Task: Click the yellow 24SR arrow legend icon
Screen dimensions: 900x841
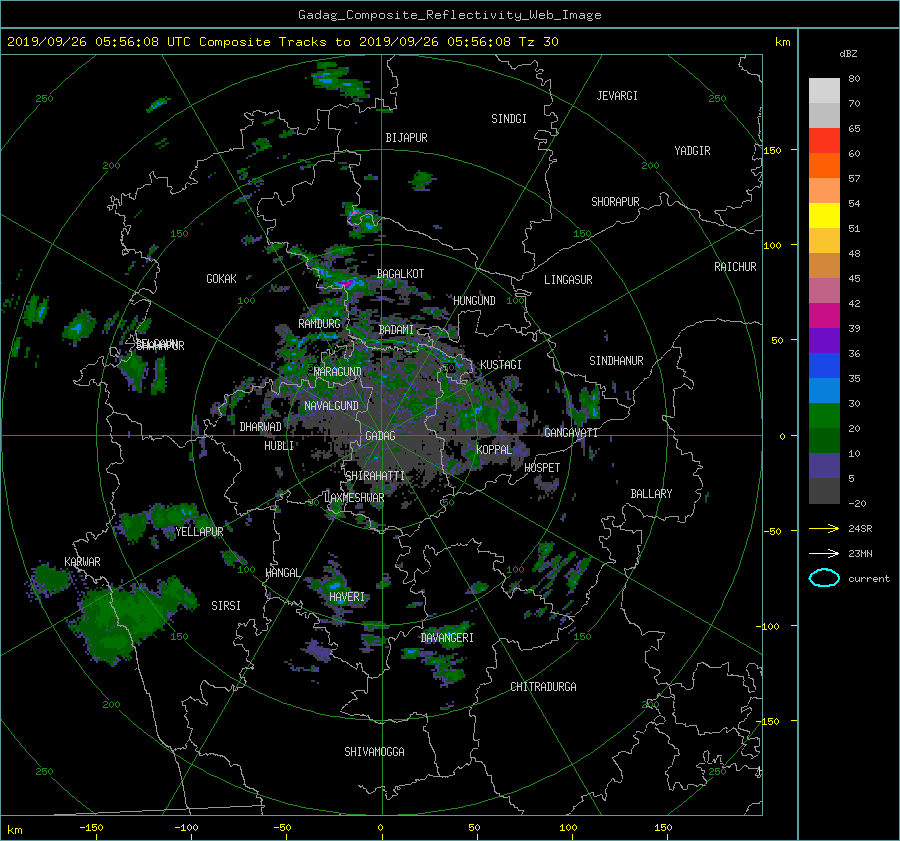Action: click(x=824, y=528)
